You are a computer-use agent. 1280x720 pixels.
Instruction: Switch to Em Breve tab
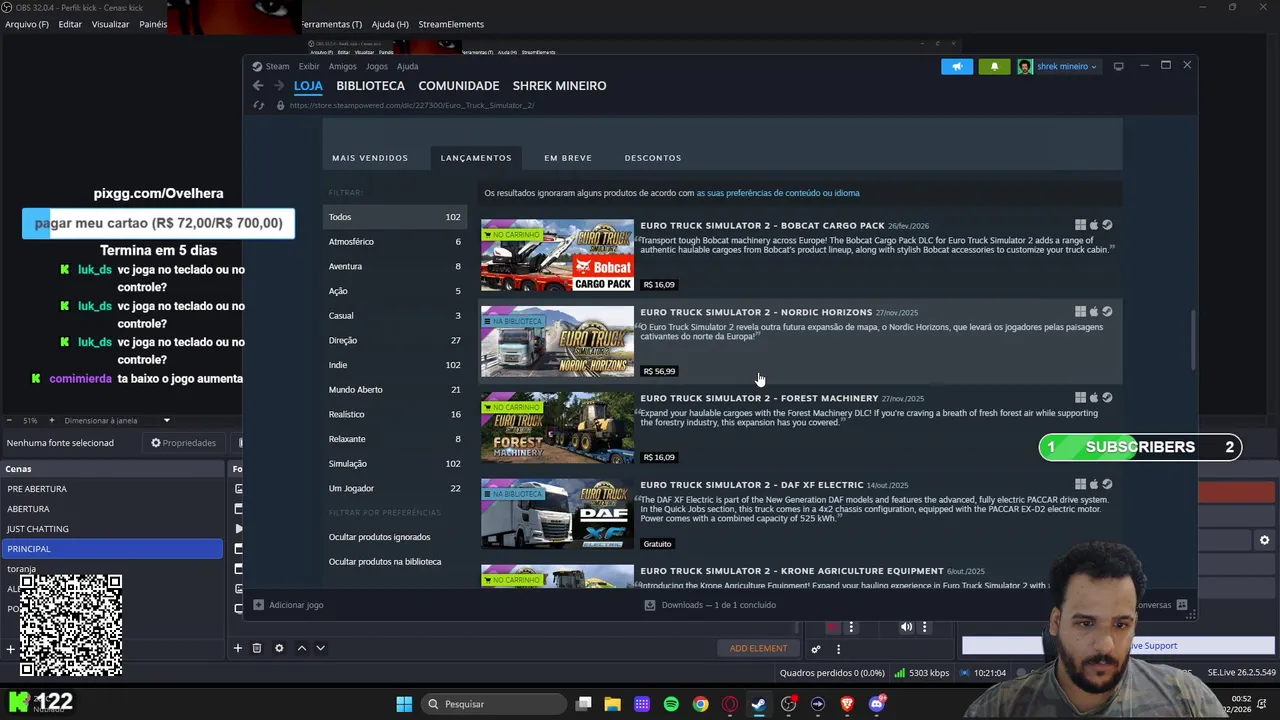coord(568,158)
